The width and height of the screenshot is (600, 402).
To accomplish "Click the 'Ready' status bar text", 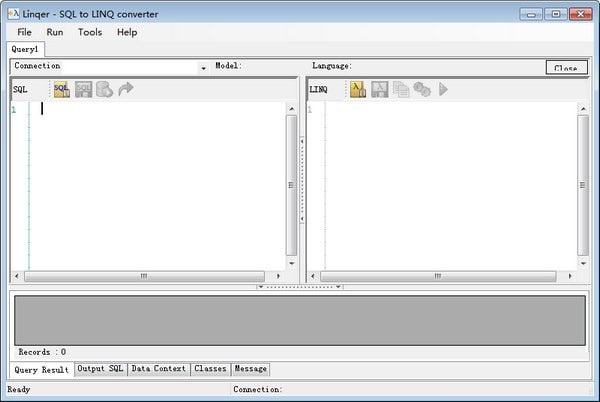I will [18, 390].
